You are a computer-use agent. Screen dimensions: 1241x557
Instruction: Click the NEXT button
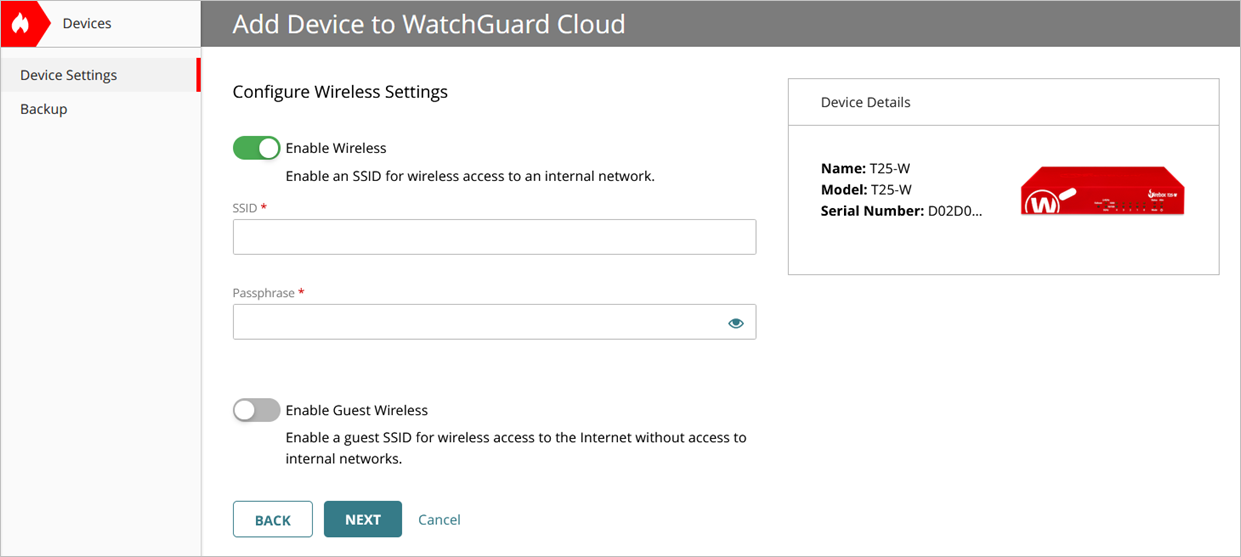pos(363,519)
